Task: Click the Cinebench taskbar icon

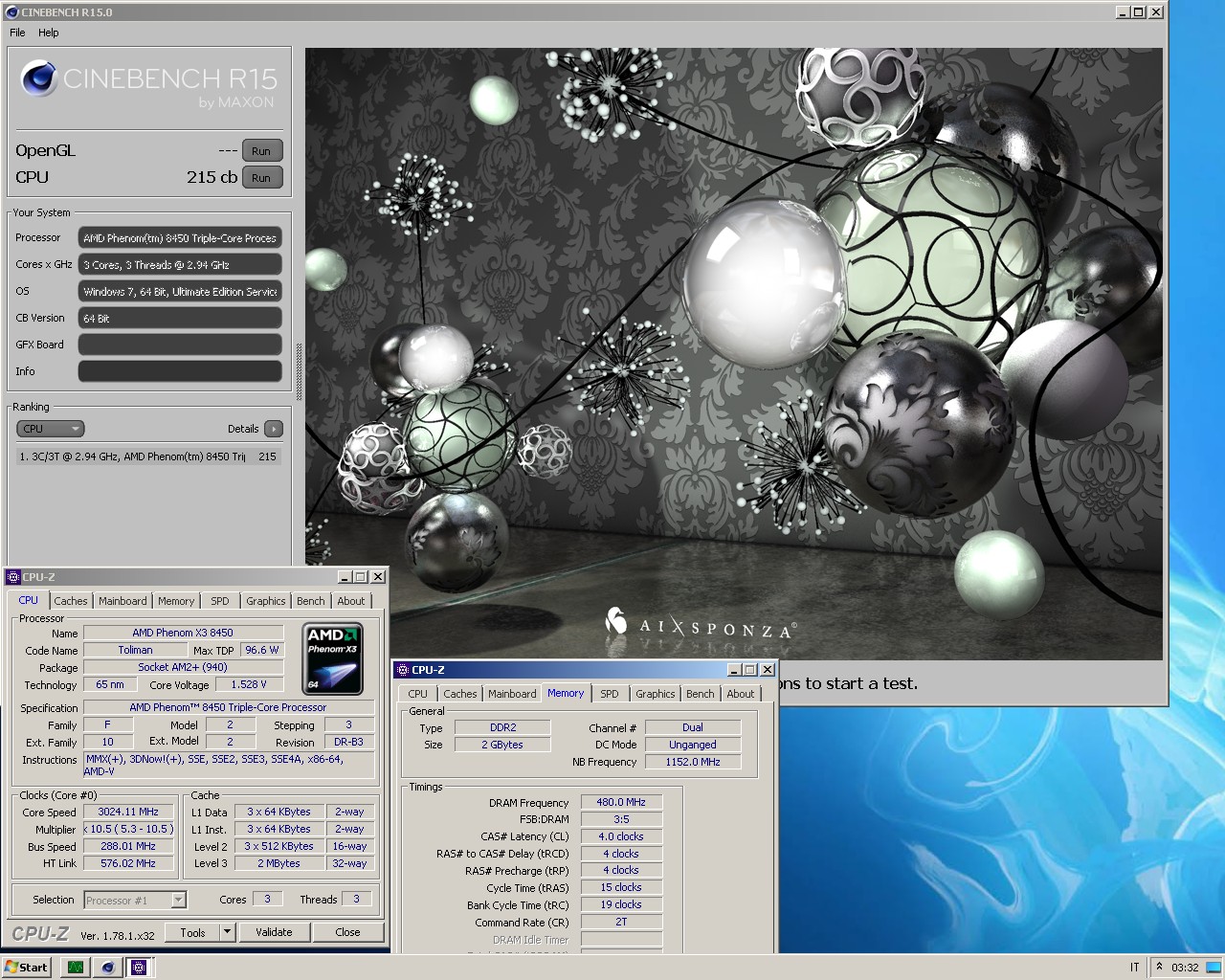Action: [x=107, y=967]
